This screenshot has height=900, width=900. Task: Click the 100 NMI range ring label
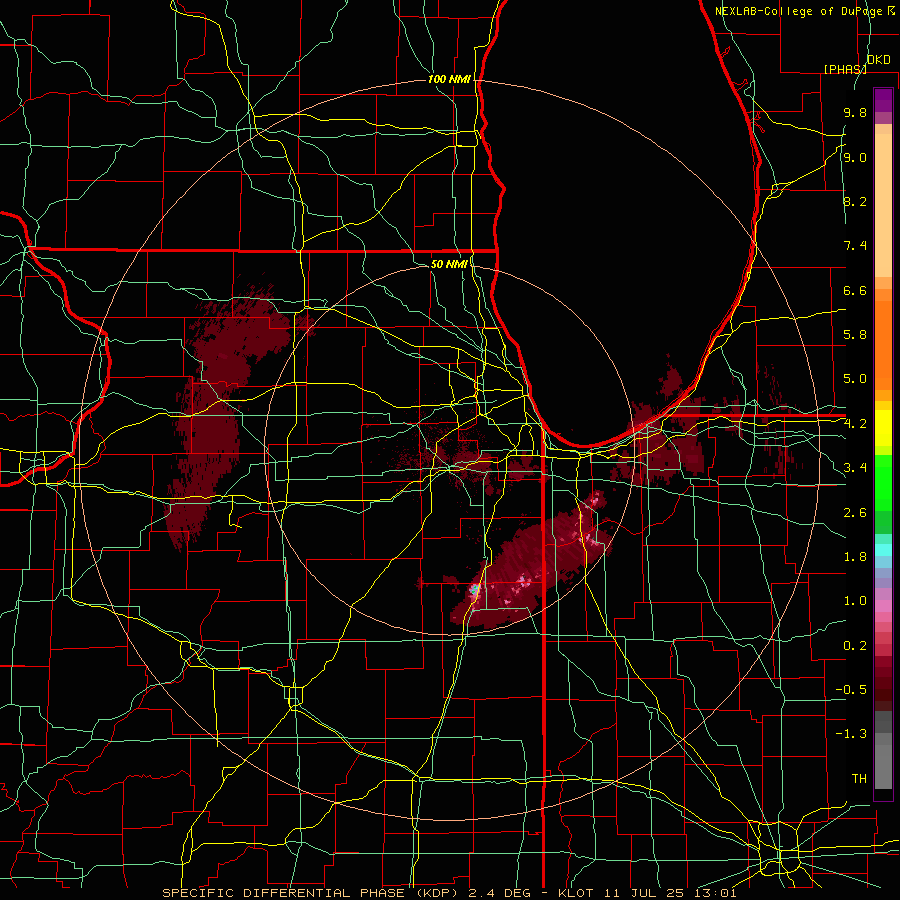pos(449,79)
